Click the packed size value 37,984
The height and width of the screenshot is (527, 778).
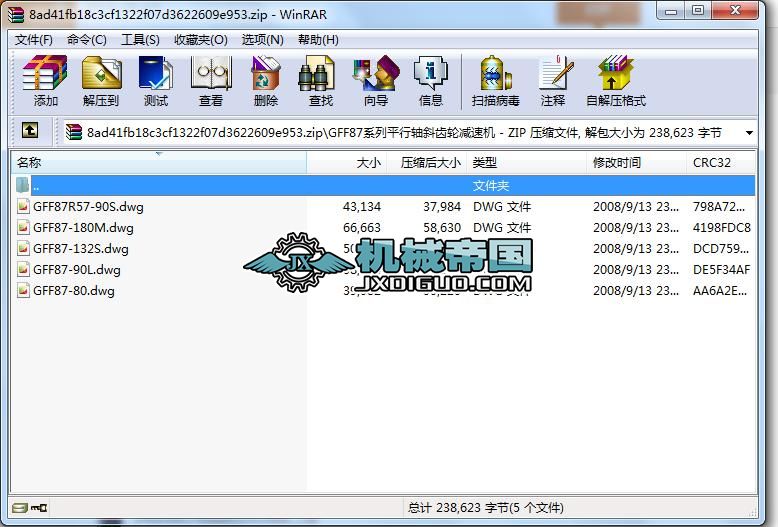442,206
